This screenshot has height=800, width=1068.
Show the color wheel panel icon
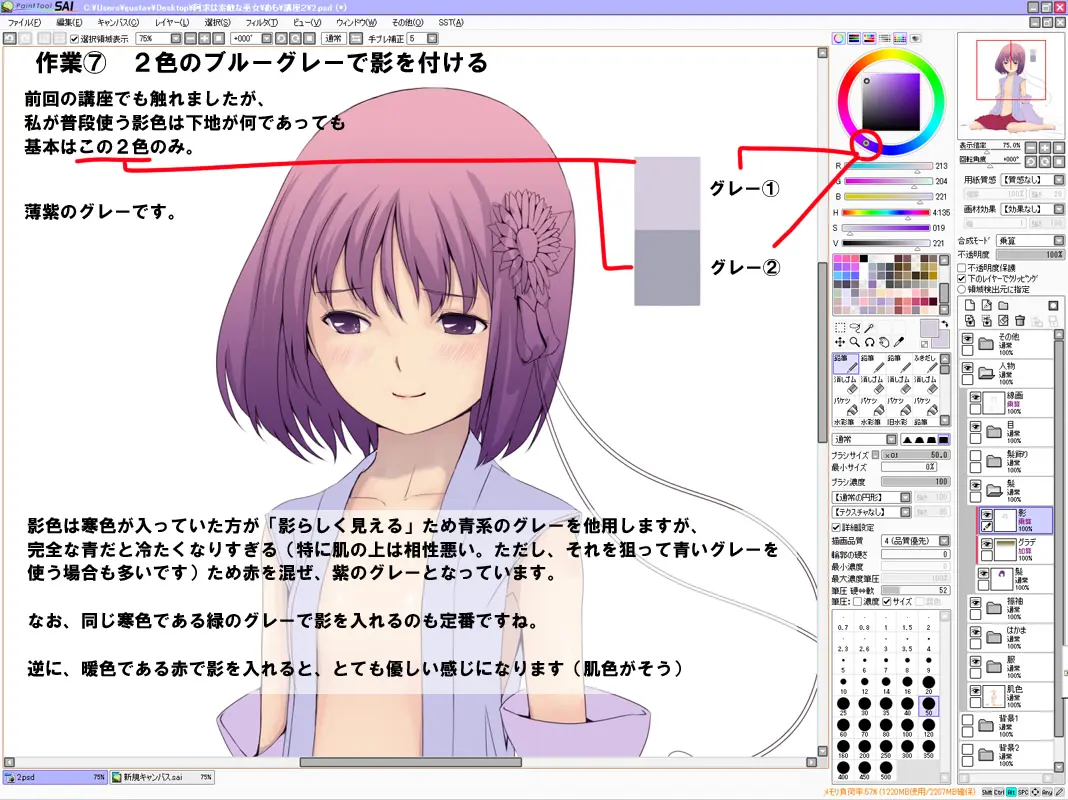tap(839, 39)
